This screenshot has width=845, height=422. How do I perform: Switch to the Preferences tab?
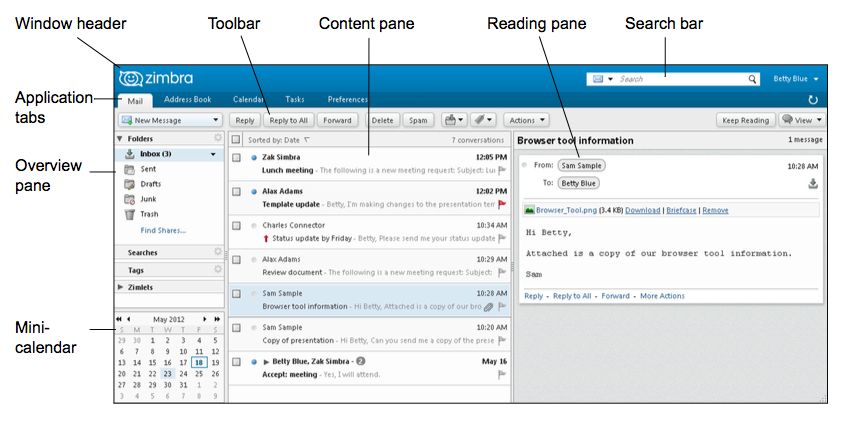pyautogui.click(x=348, y=100)
